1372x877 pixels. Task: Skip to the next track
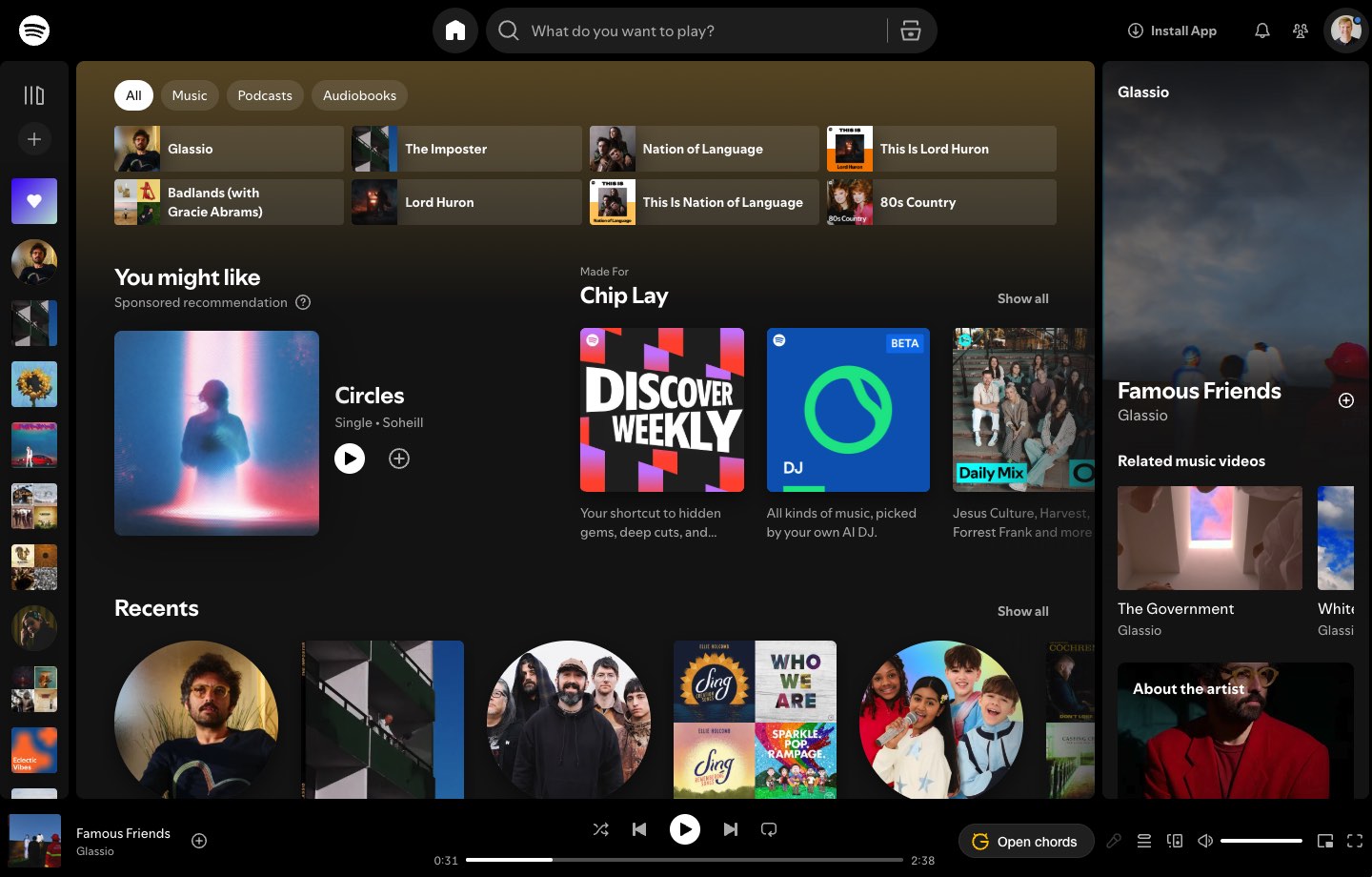(730, 829)
